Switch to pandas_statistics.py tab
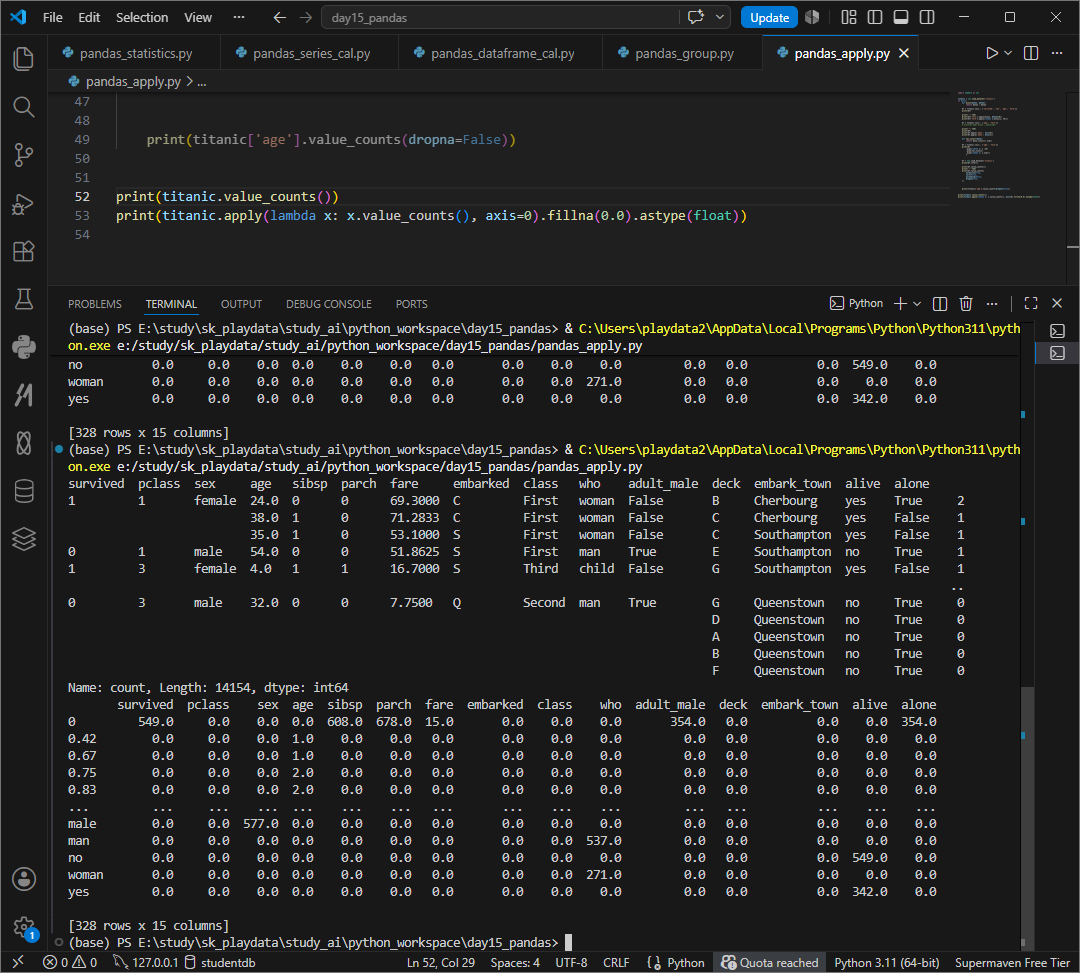Screen dimensions: 1080x973 135,53
